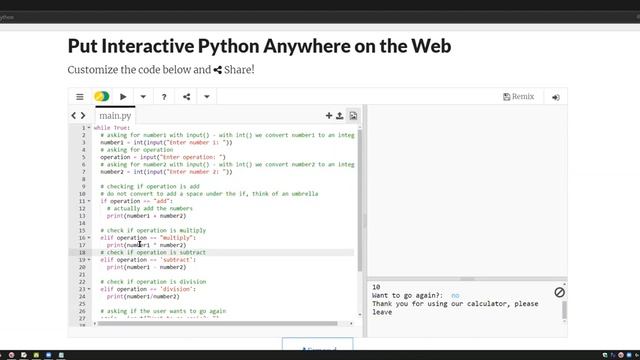
Task: Click comment '# check if operation is multiply'
Action: 153,230
